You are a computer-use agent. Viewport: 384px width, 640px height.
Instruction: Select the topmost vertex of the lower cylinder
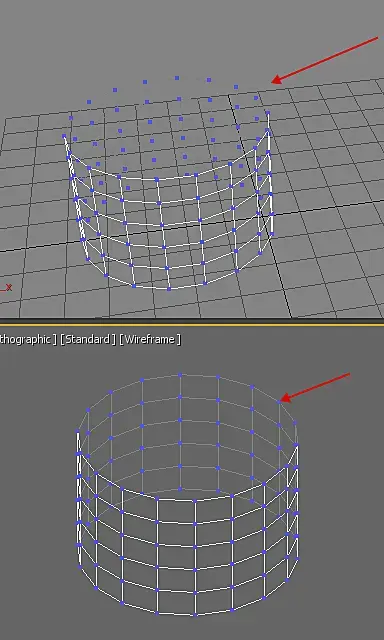180,374
